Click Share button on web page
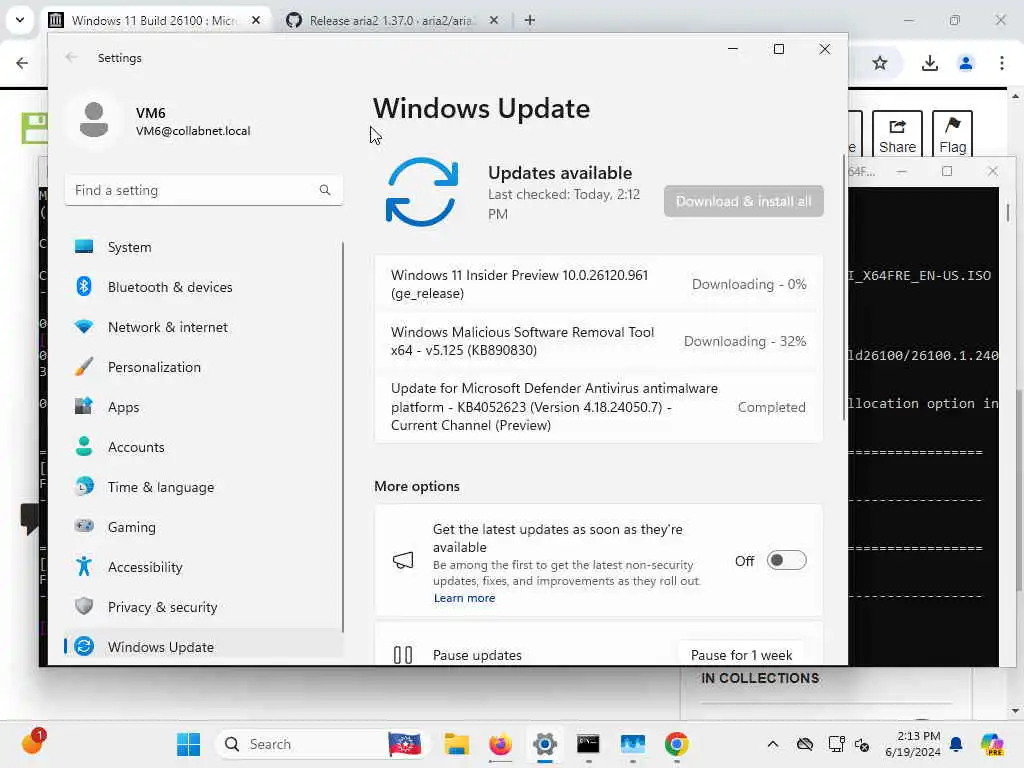This screenshot has height=768, width=1024. click(897, 134)
